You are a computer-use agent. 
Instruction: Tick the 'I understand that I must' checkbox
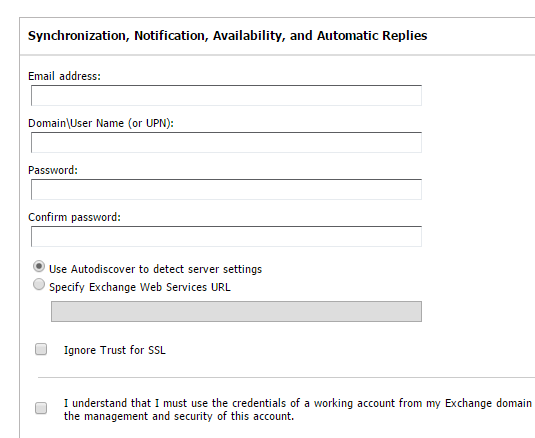point(41,408)
